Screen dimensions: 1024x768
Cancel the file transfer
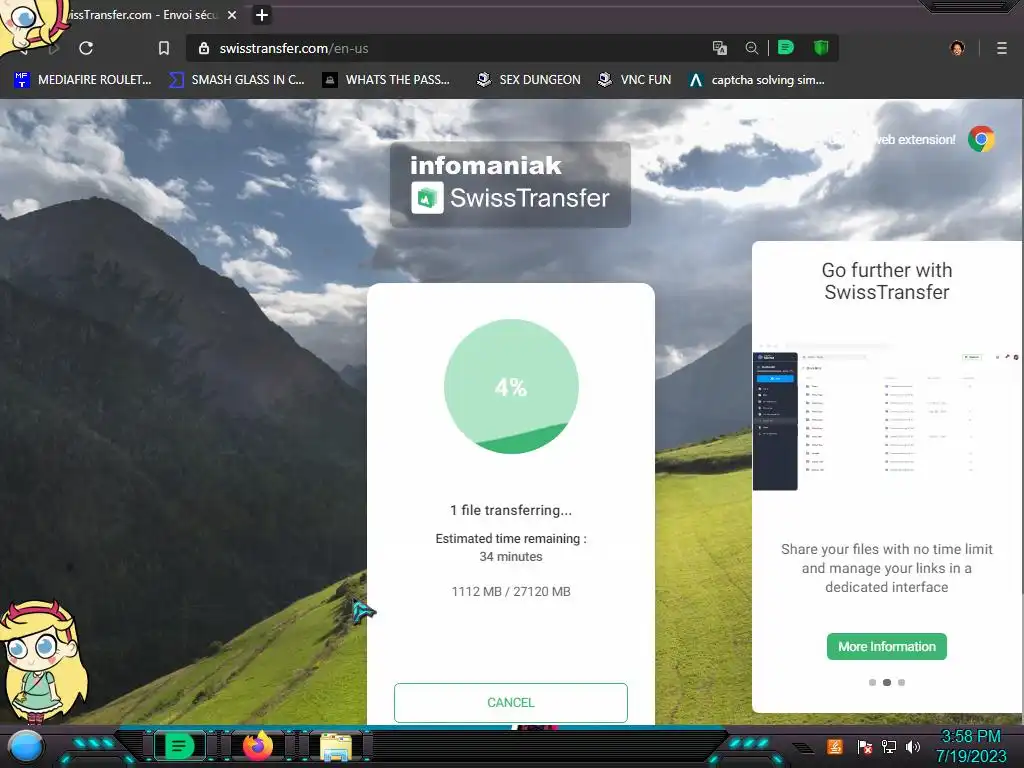(x=511, y=702)
